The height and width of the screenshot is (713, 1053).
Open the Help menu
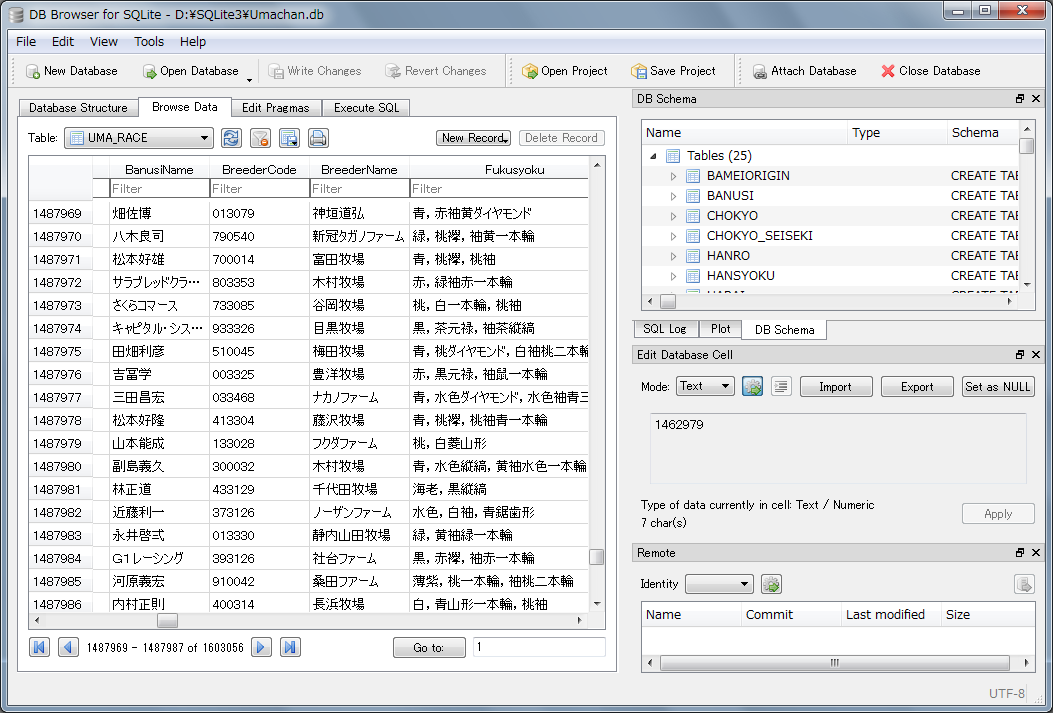pyautogui.click(x=193, y=42)
